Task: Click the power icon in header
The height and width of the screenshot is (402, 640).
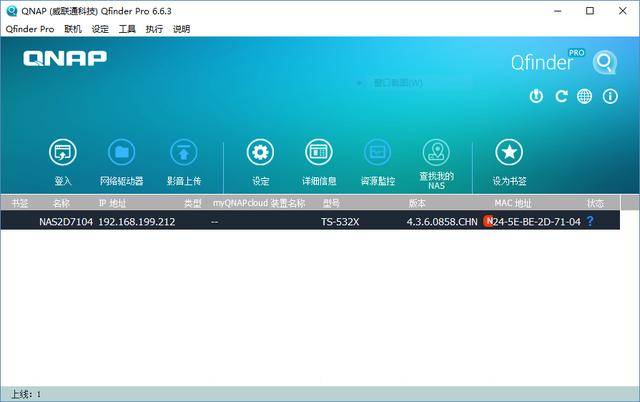Action: (536, 96)
